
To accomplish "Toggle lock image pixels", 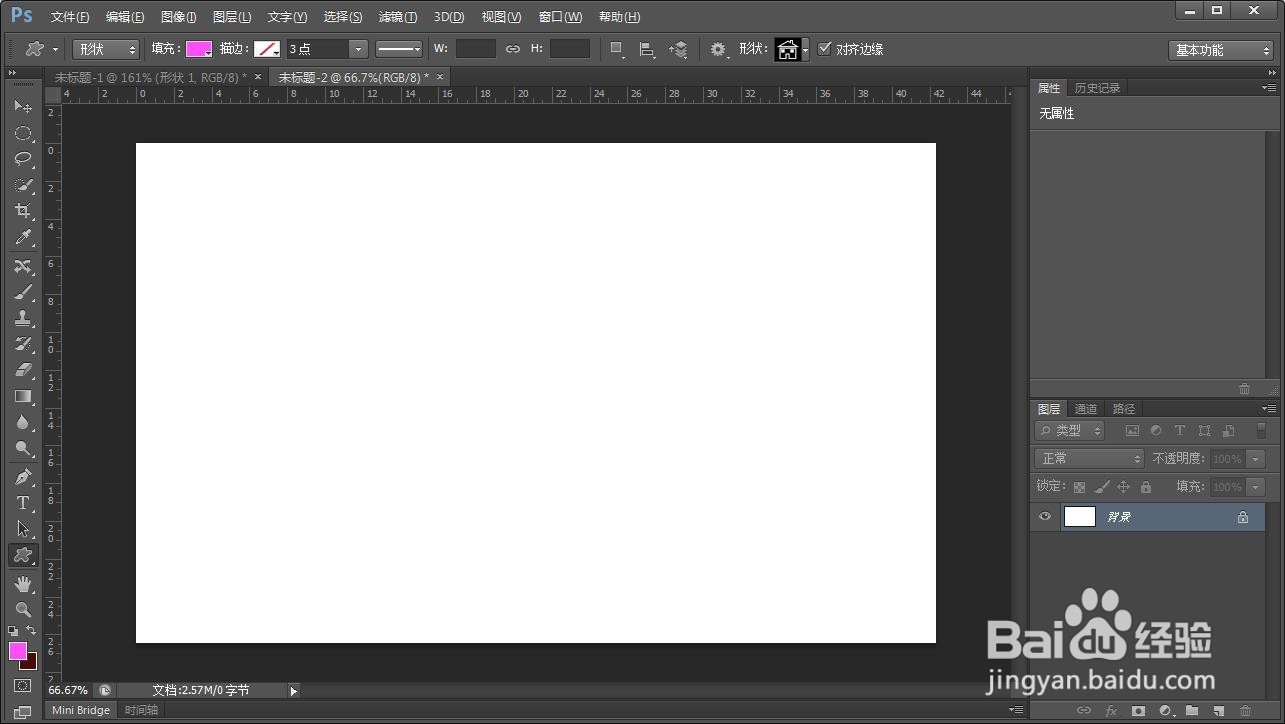I will click(1101, 487).
